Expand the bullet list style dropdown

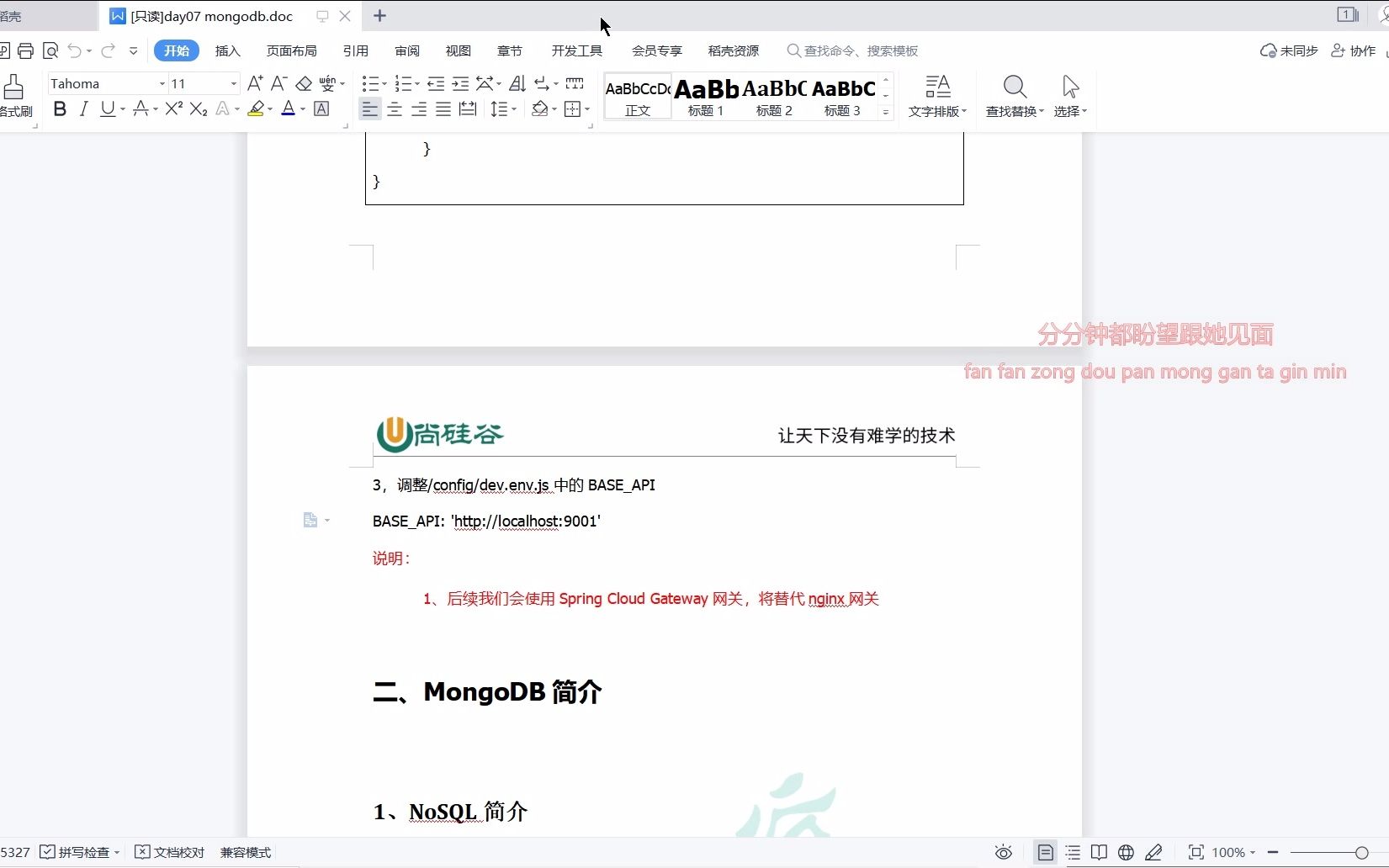click(x=384, y=84)
